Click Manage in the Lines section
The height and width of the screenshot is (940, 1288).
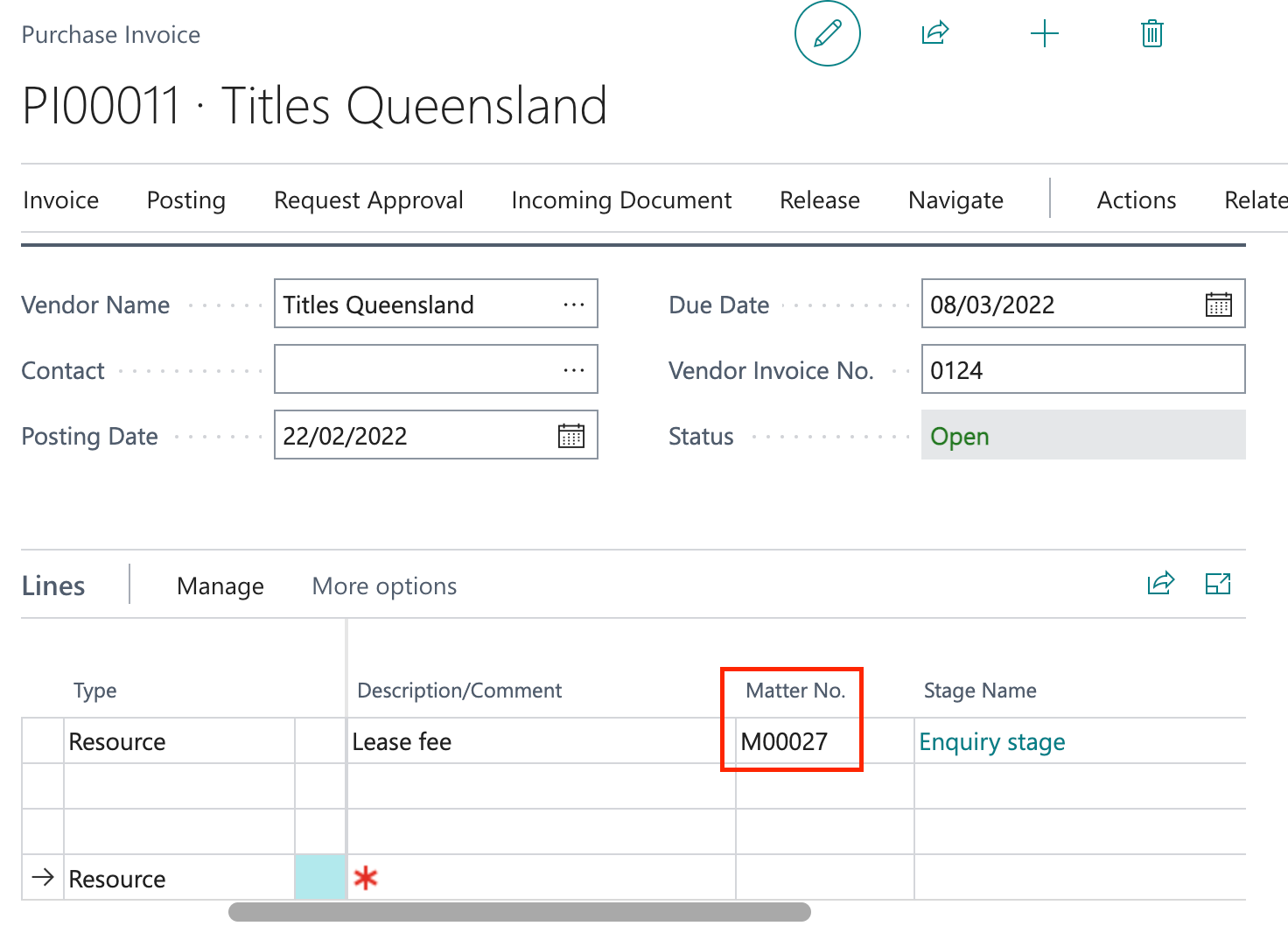click(220, 586)
